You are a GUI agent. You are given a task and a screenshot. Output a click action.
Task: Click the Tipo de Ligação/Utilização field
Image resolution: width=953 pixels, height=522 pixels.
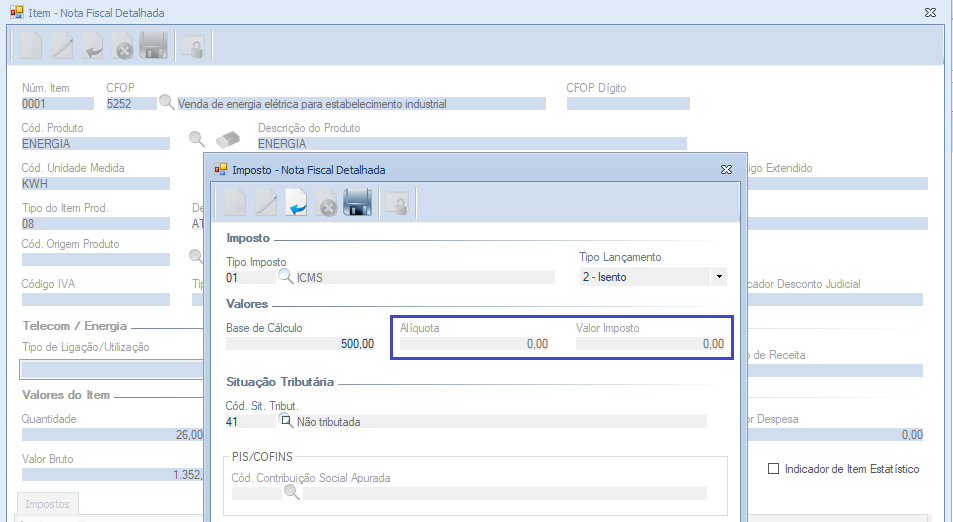point(110,369)
